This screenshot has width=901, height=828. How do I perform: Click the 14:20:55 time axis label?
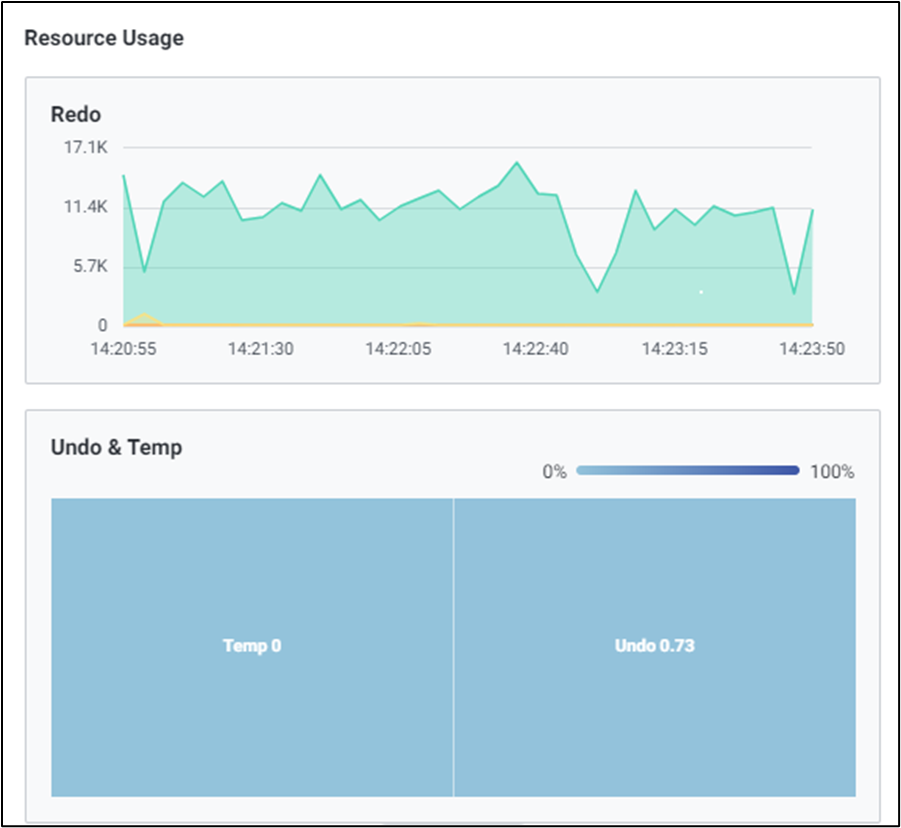(x=124, y=349)
